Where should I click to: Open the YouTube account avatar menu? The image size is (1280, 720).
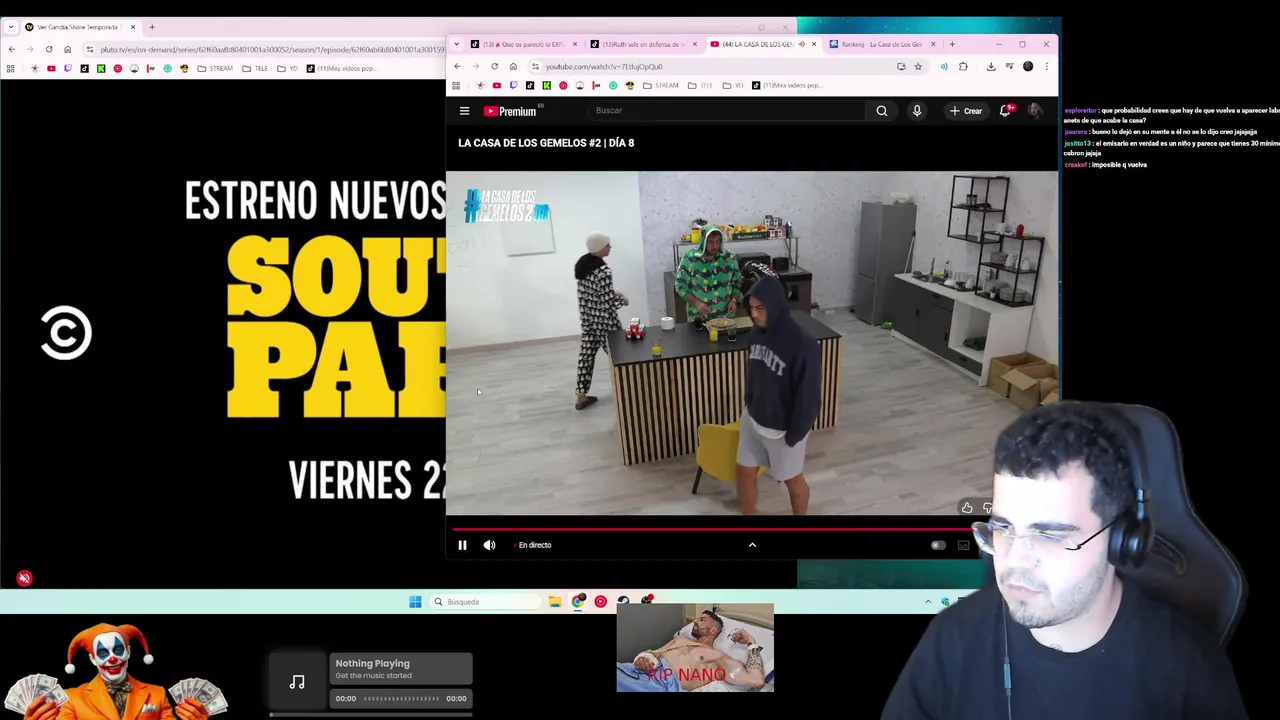click(x=1035, y=111)
